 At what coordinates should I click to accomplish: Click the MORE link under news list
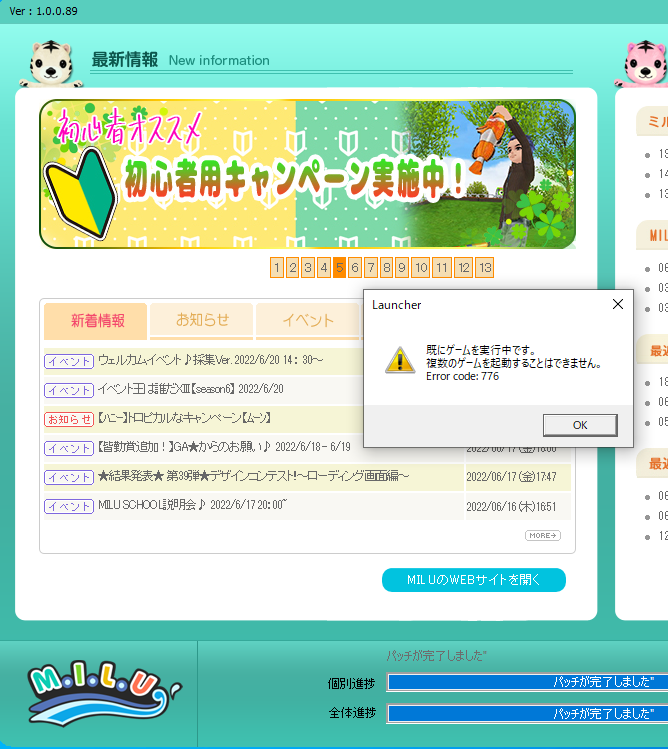542,536
